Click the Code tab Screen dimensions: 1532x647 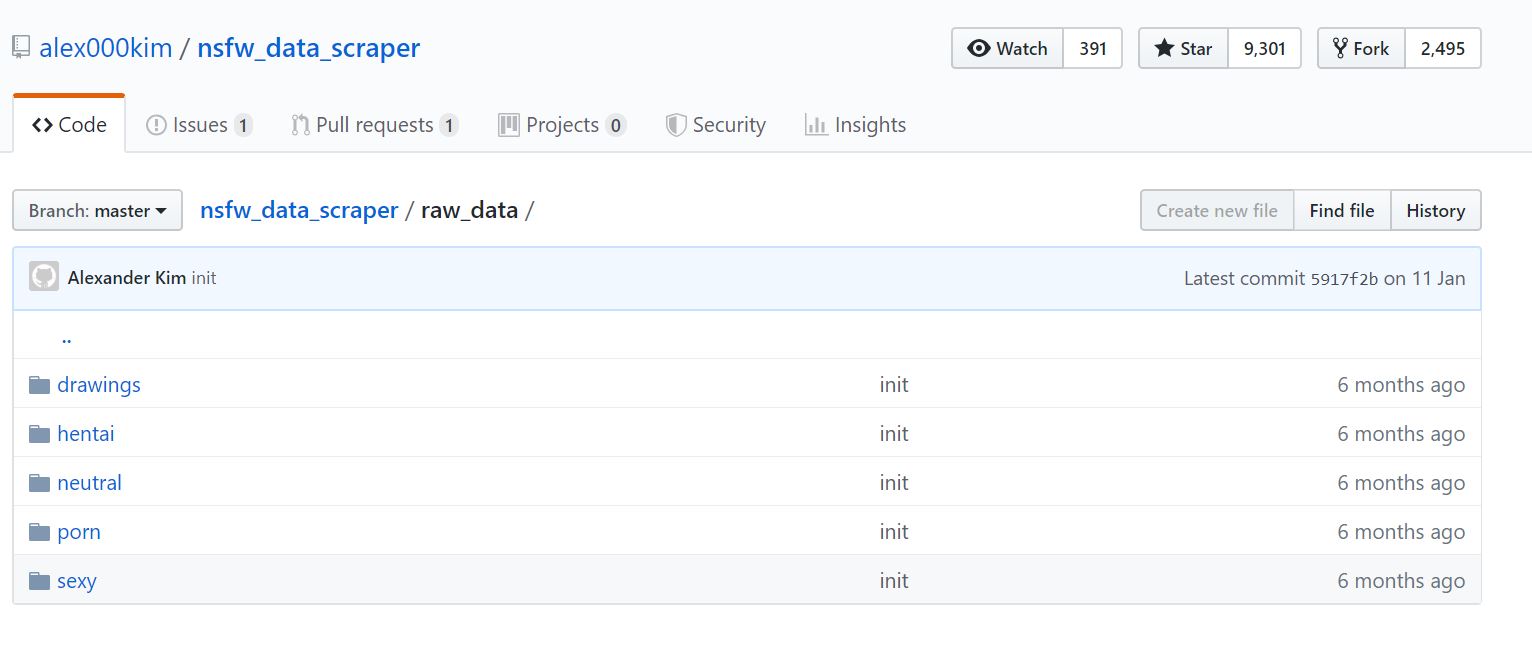(x=69, y=125)
